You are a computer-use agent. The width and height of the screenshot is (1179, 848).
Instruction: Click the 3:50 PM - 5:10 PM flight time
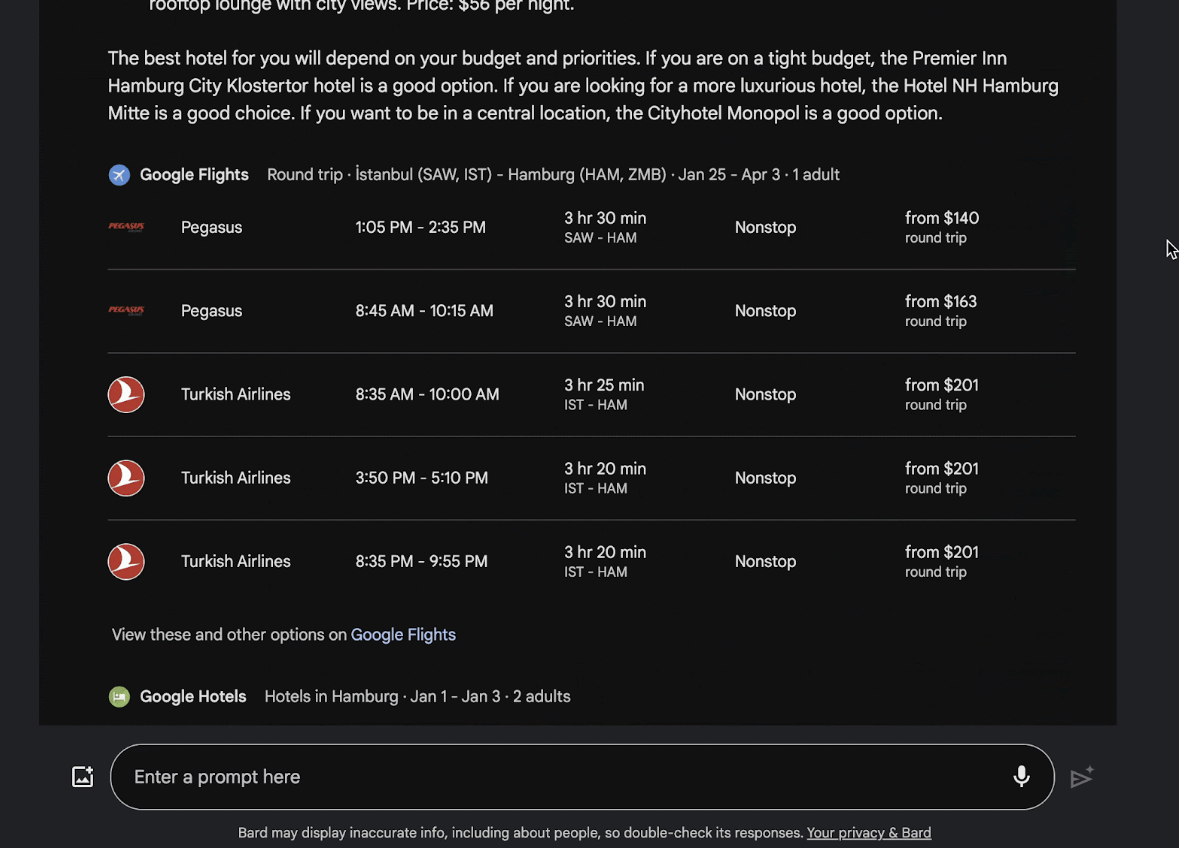[x=421, y=477]
